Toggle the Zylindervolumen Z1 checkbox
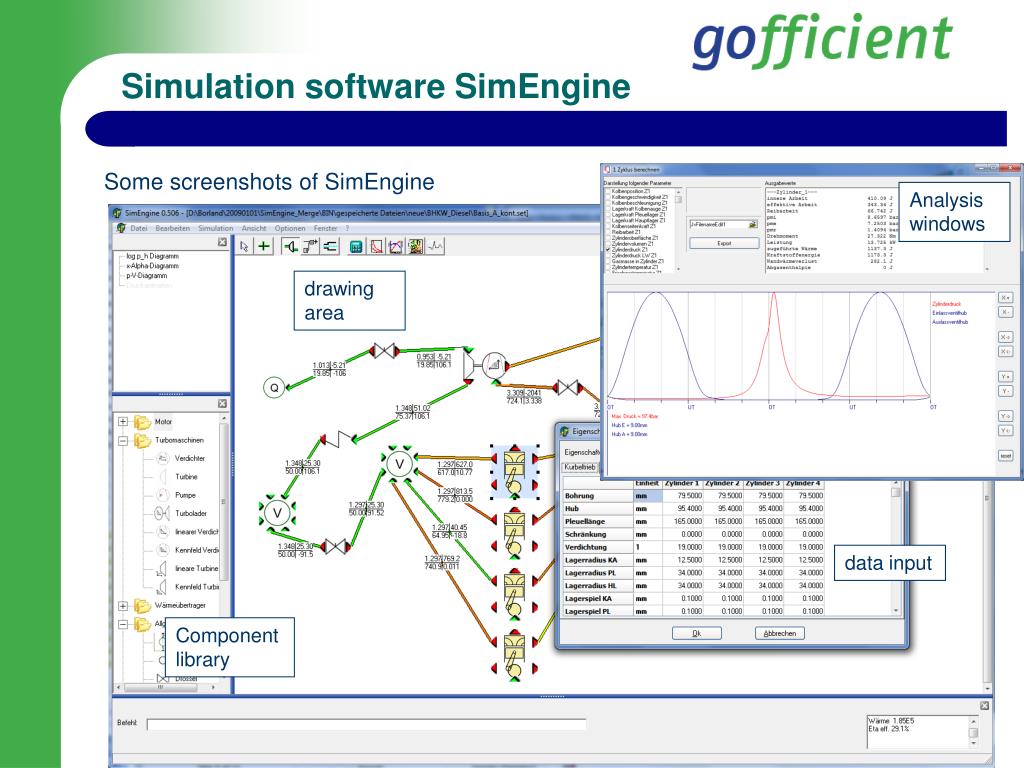The height and width of the screenshot is (768, 1024). (608, 244)
